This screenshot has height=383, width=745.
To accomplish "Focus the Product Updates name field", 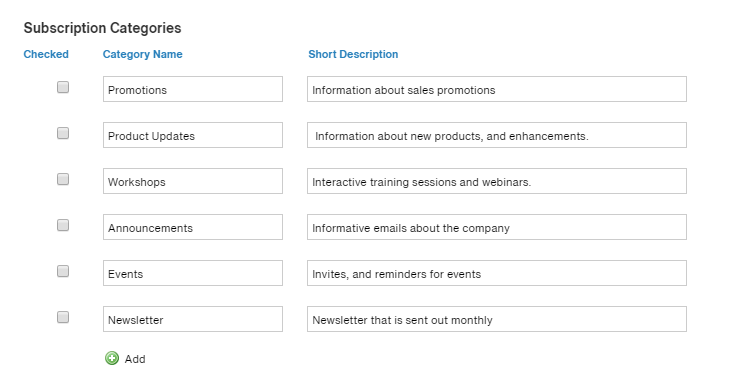I will (x=193, y=135).
